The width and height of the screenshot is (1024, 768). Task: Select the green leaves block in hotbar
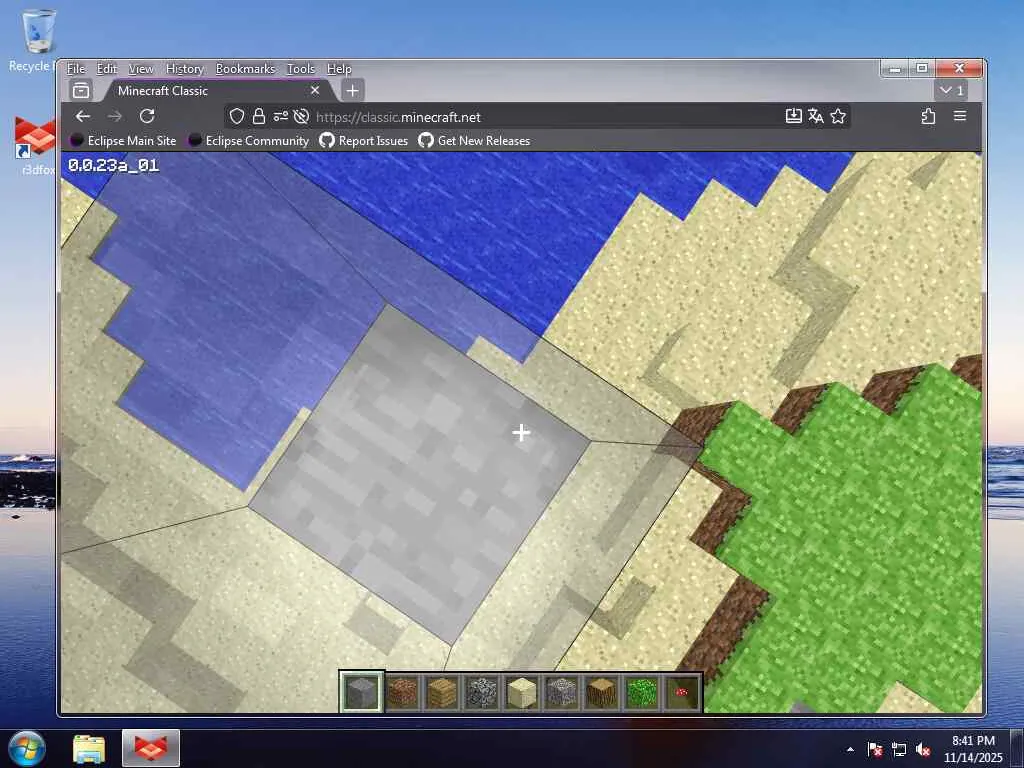[641, 692]
